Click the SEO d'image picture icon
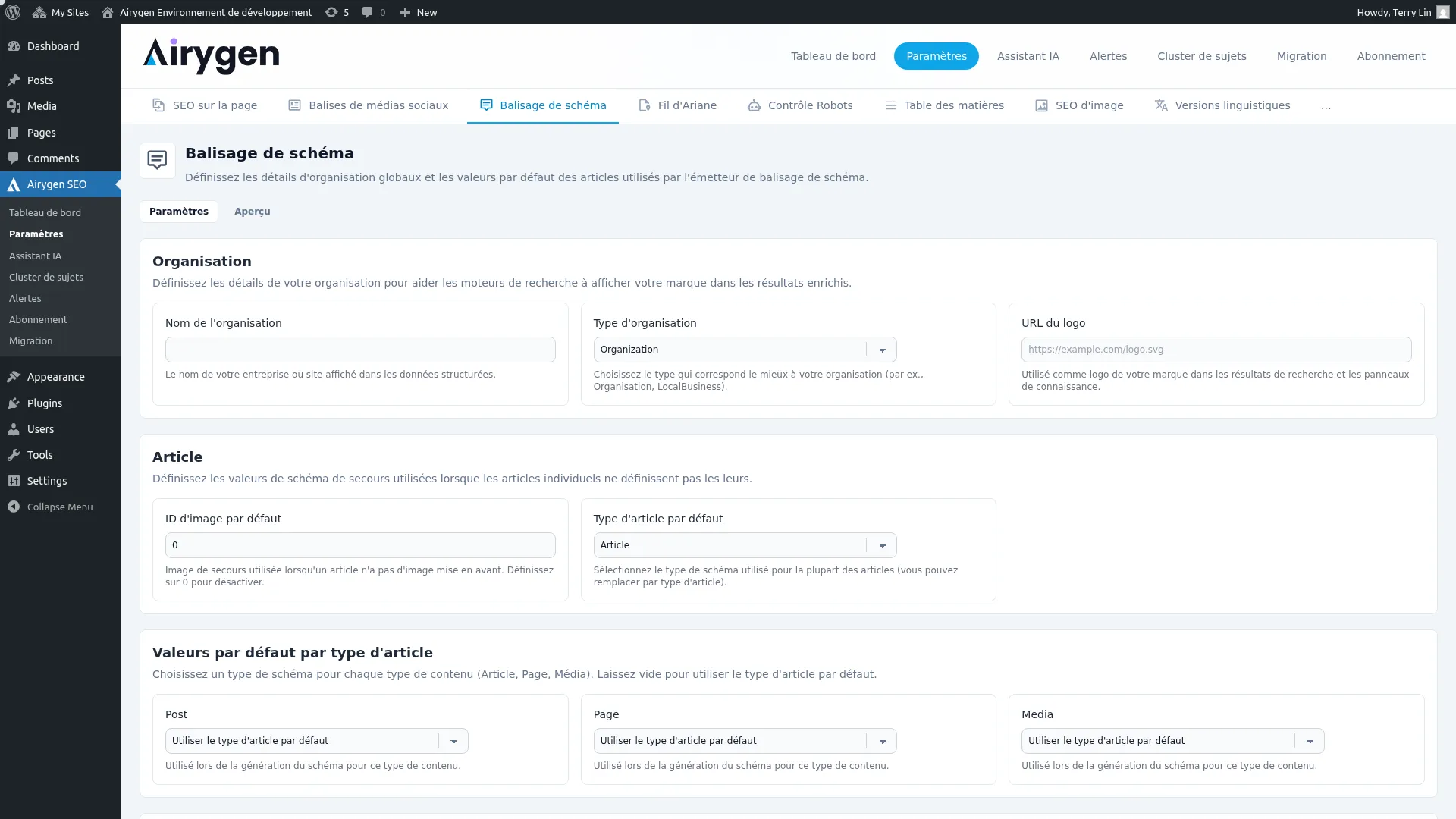Image resolution: width=1456 pixels, height=819 pixels. [x=1041, y=105]
